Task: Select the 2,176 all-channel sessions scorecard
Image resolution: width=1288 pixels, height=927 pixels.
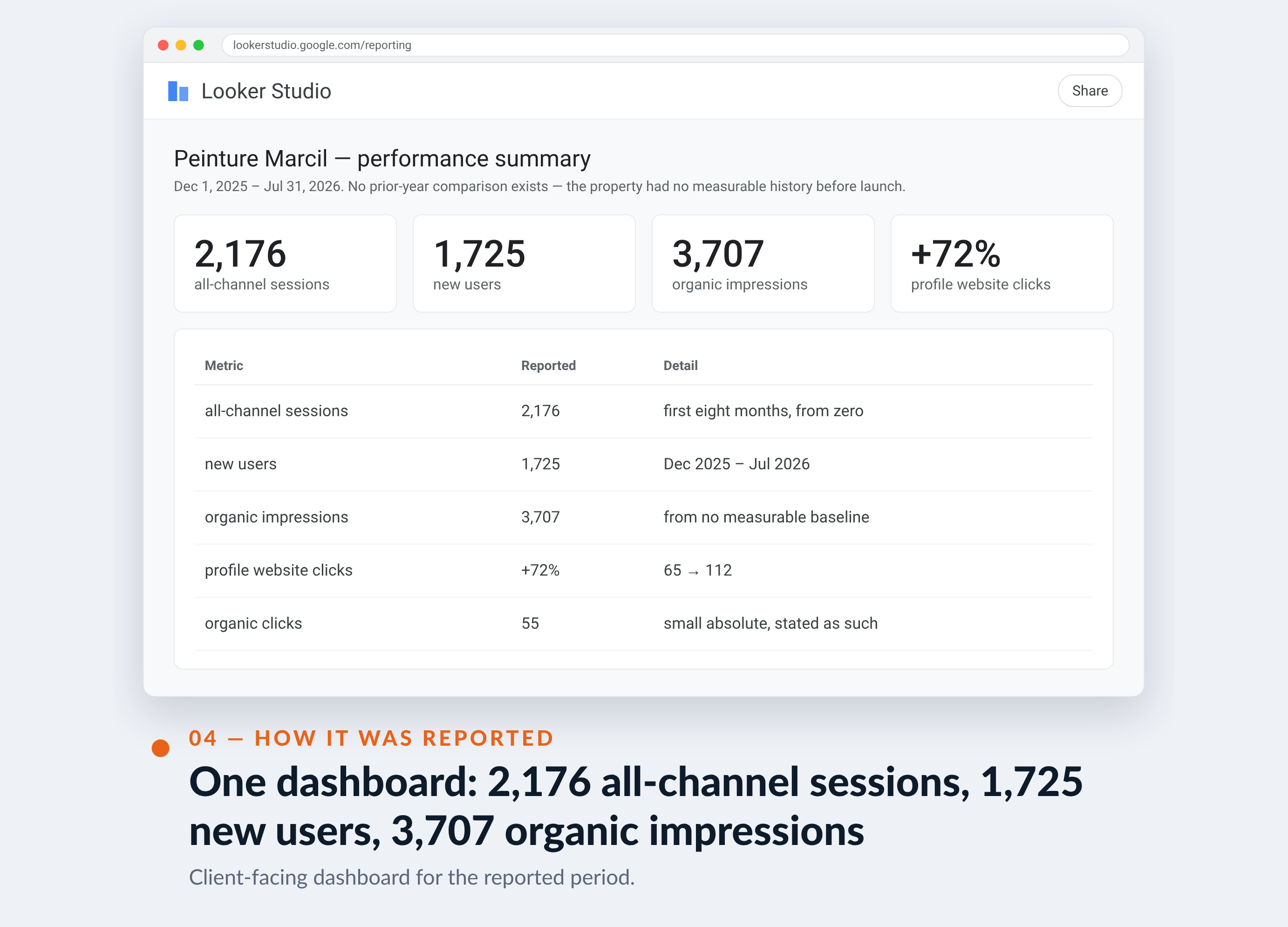Action: pos(285,263)
